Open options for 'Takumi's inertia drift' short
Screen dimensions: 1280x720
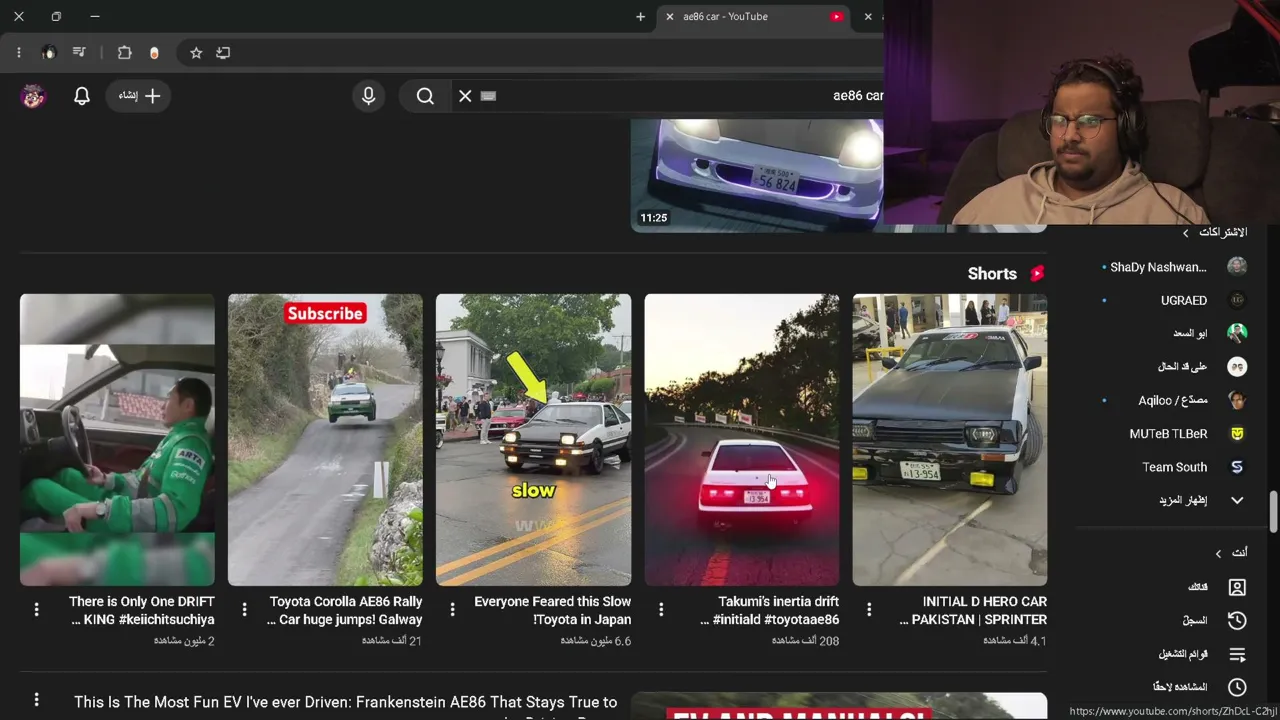[x=661, y=609]
